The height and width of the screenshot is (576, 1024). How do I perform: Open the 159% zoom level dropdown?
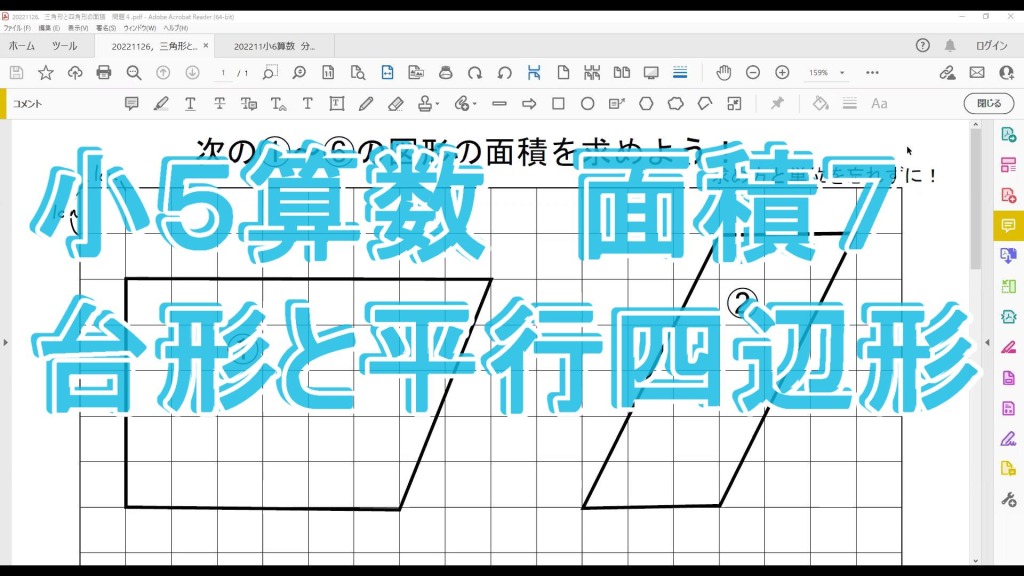point(842,73)
